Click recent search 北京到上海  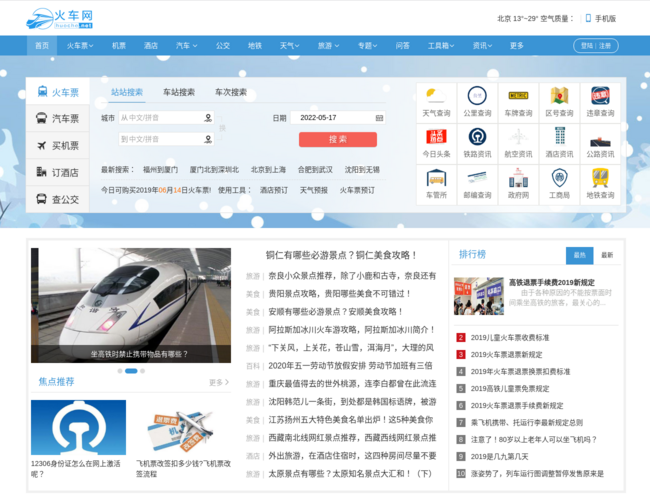coord(268,170)
